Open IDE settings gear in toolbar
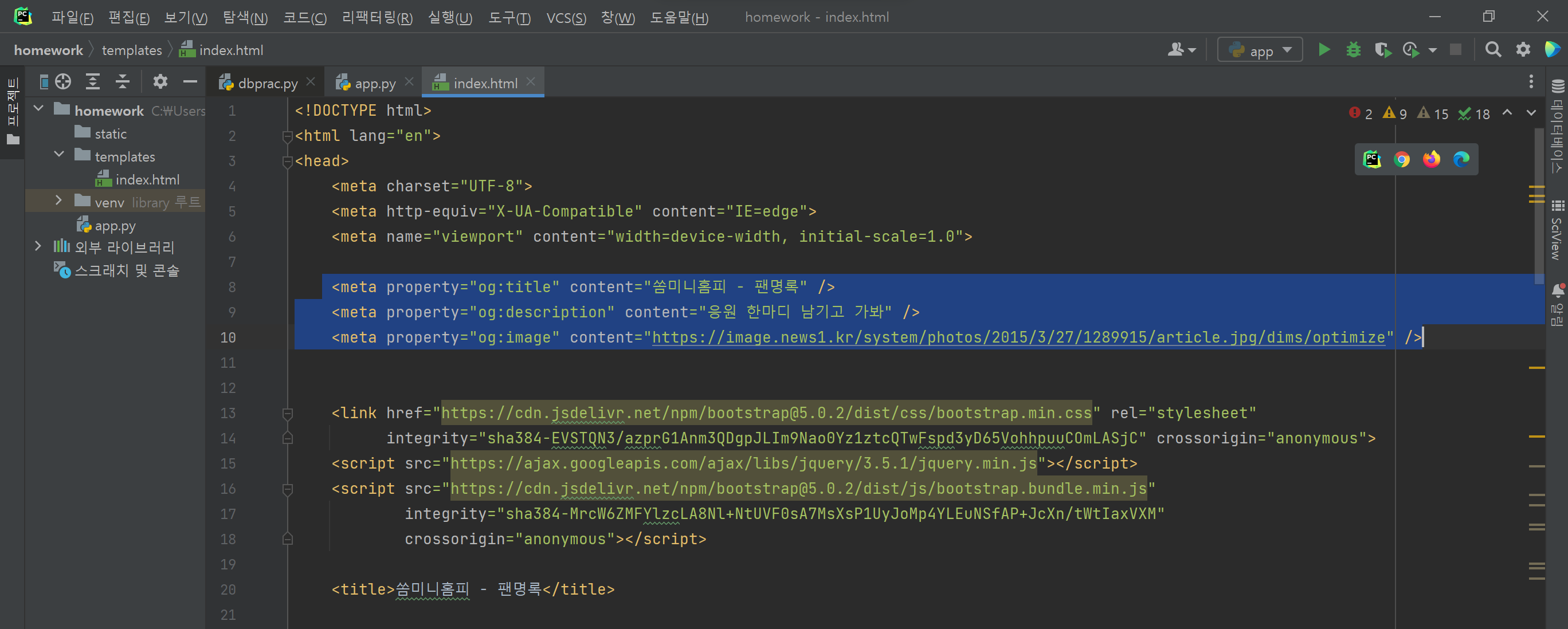This screenshot has height=629, width=1568. [1523, 50]
